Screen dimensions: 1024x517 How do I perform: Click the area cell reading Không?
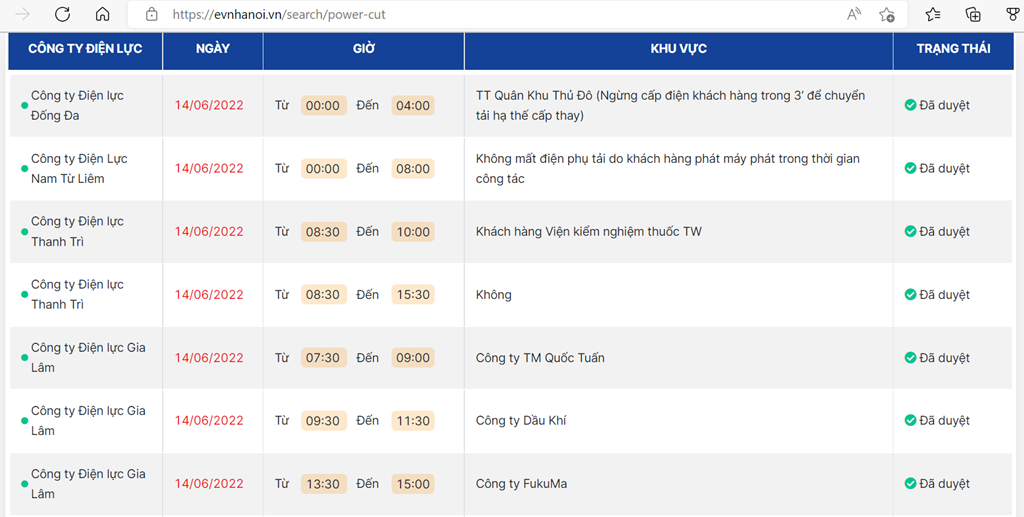point(494,294)
